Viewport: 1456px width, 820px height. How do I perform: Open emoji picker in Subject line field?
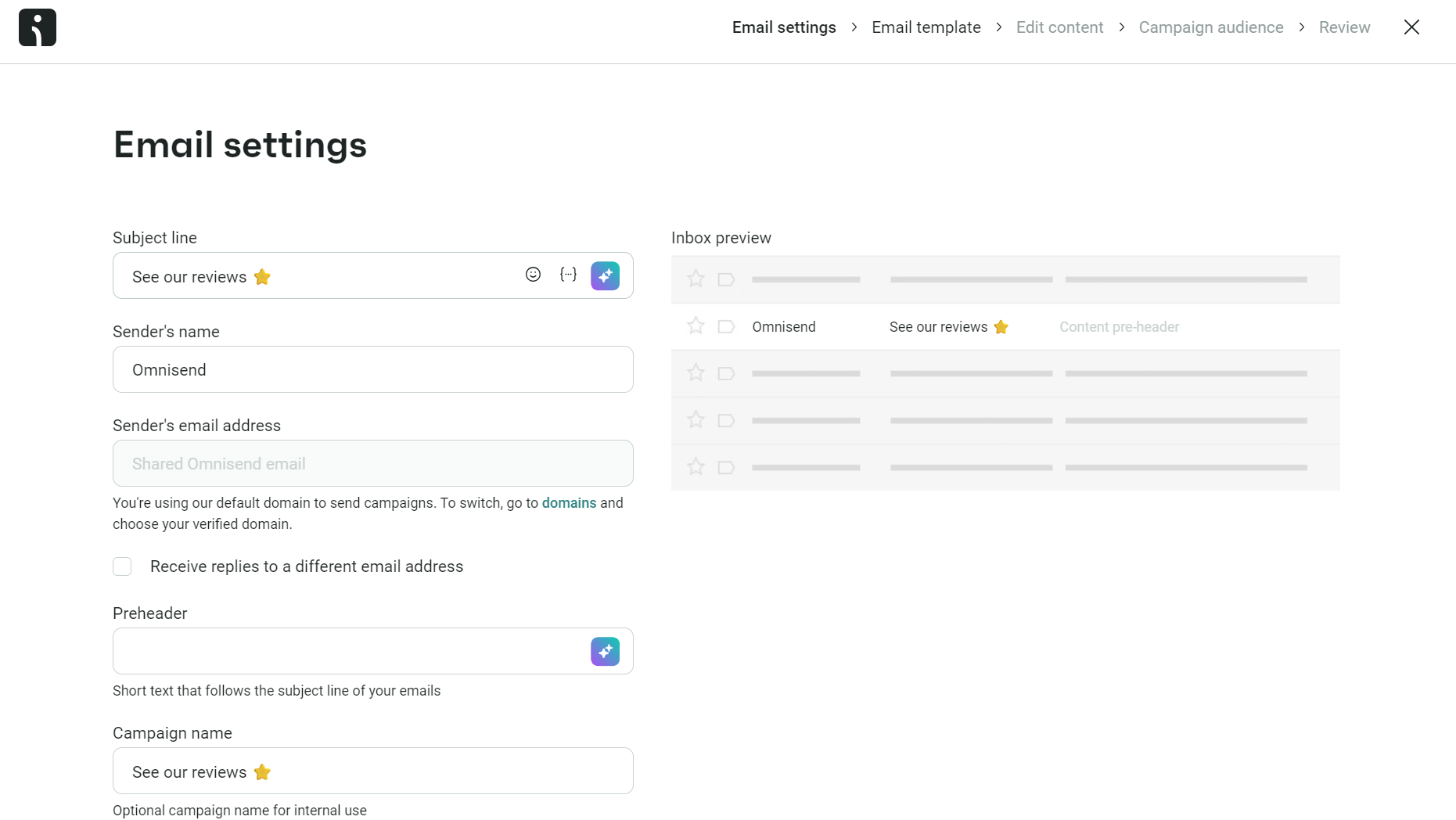[533, 275]
